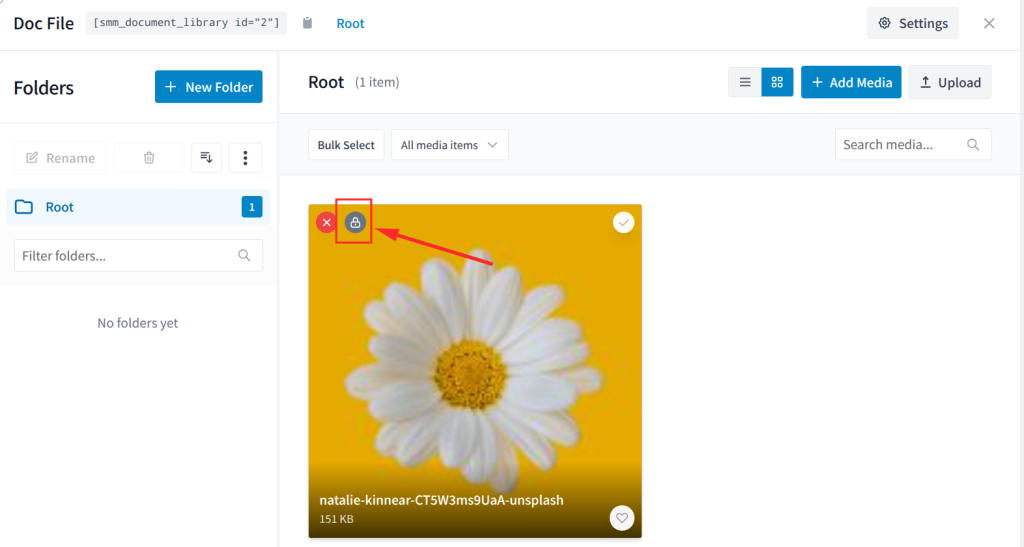The height and width of the screenshot is (547, 1024).
Task: Remove the daisy image with red X
Action: click(327, 223)
